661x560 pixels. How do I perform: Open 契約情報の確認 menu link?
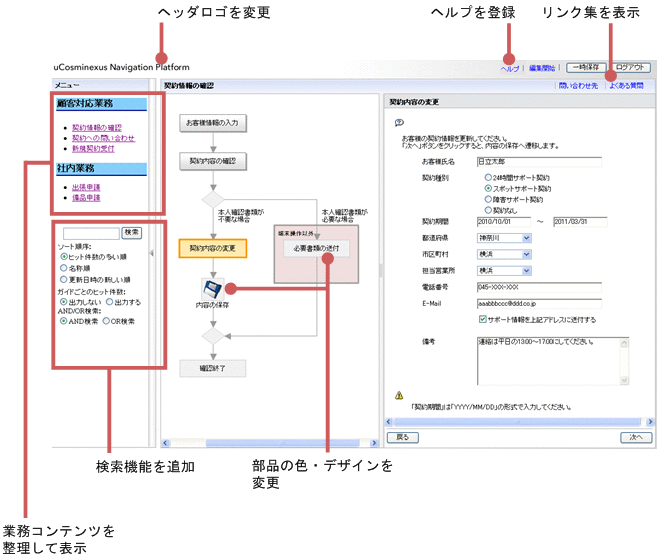[97, 127]
